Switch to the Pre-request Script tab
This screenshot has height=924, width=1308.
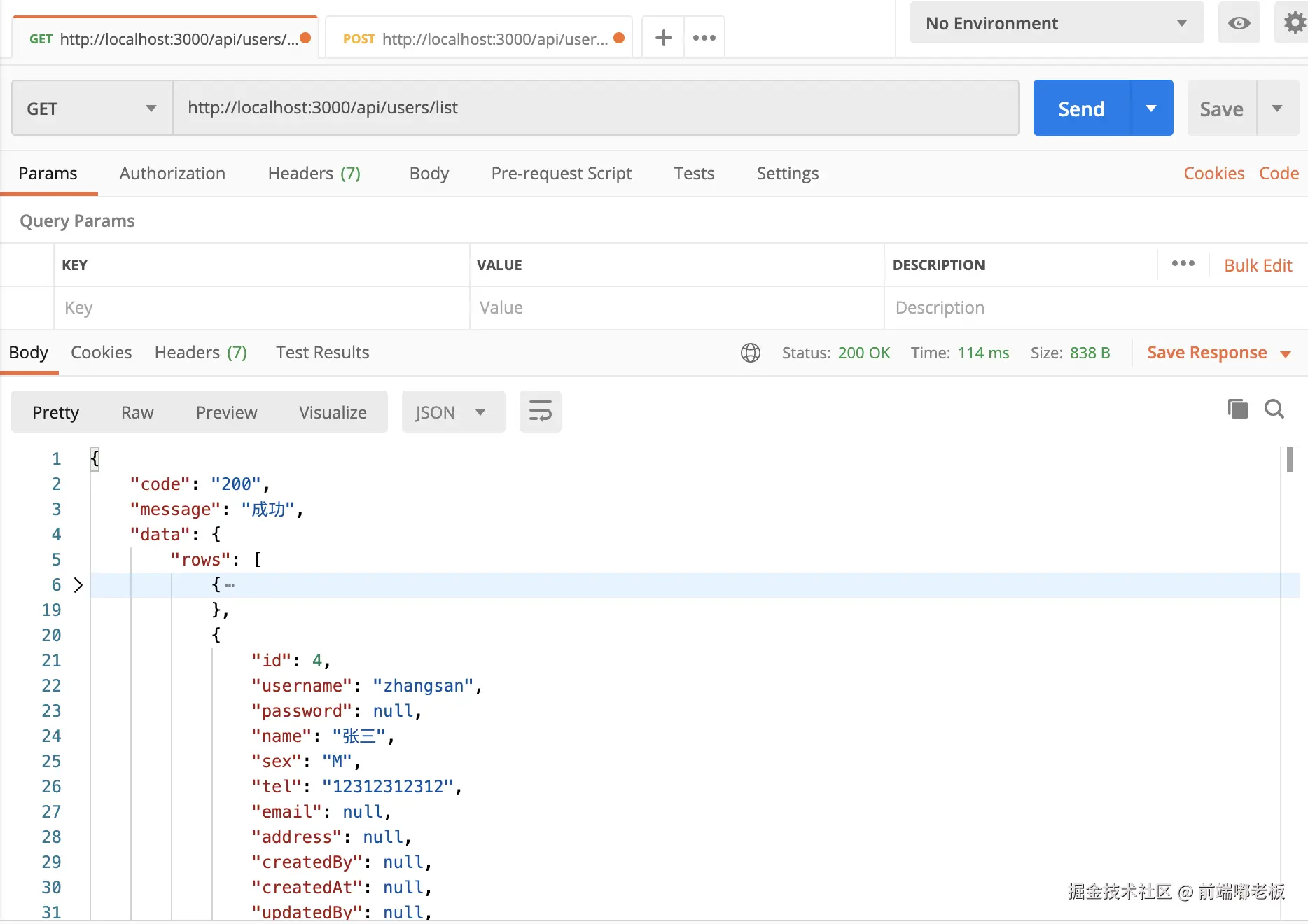tap(561, 174)
